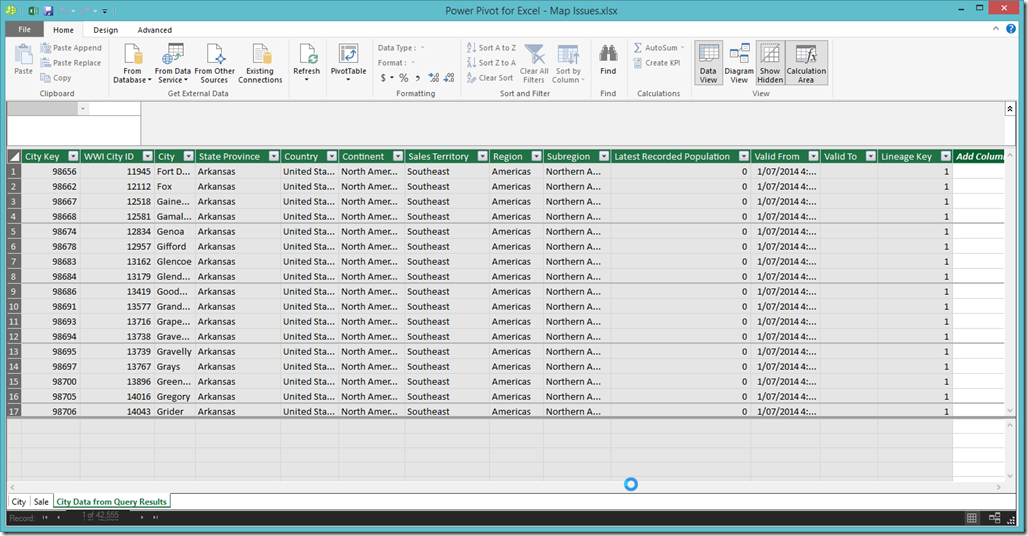The width and height of the screenshot is (1028, 536).
Task: Sort A to Z
Action: (492, 48)
